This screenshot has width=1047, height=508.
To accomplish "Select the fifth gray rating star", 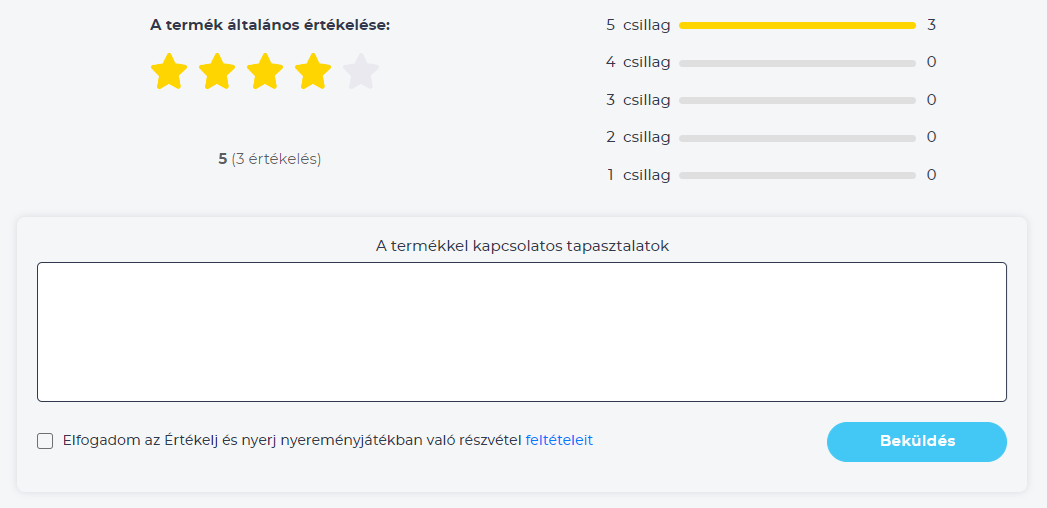I will (x=361, y=71).
